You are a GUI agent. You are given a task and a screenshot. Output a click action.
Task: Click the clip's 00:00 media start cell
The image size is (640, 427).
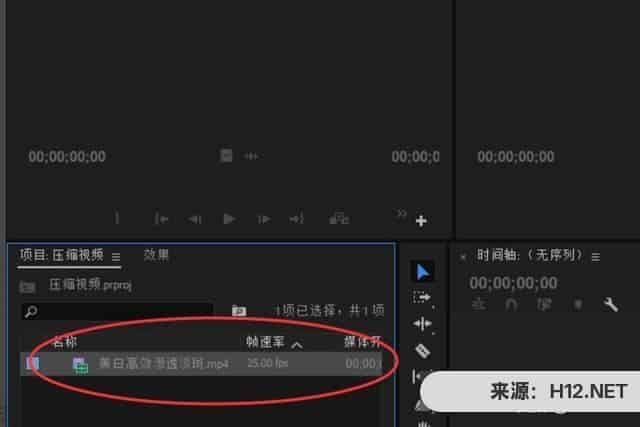tap(363, 363)
